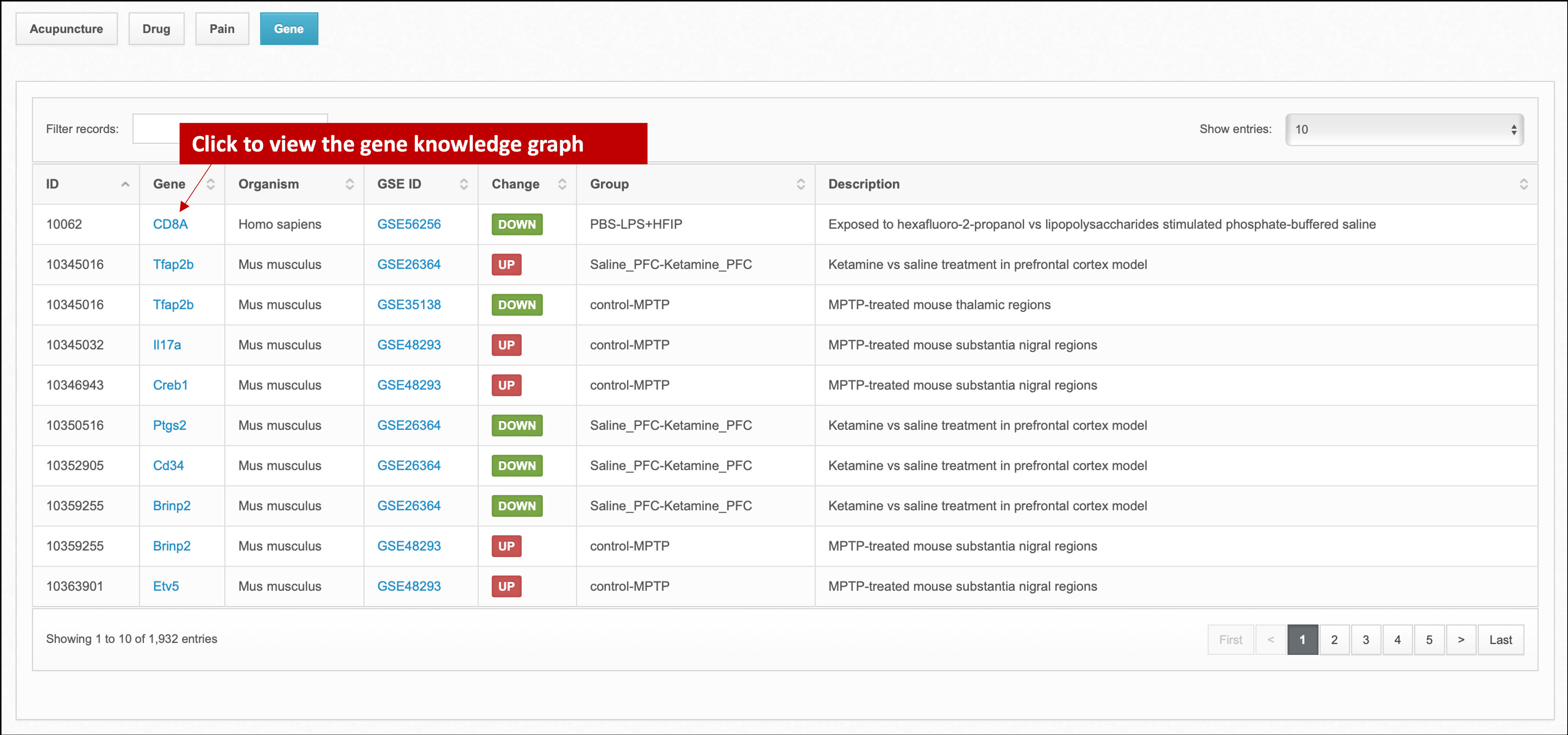Viewport: 1568px width, 735px height.
Task: Sort by GSE ID column arrows
Action: click(x=464, y=184)
